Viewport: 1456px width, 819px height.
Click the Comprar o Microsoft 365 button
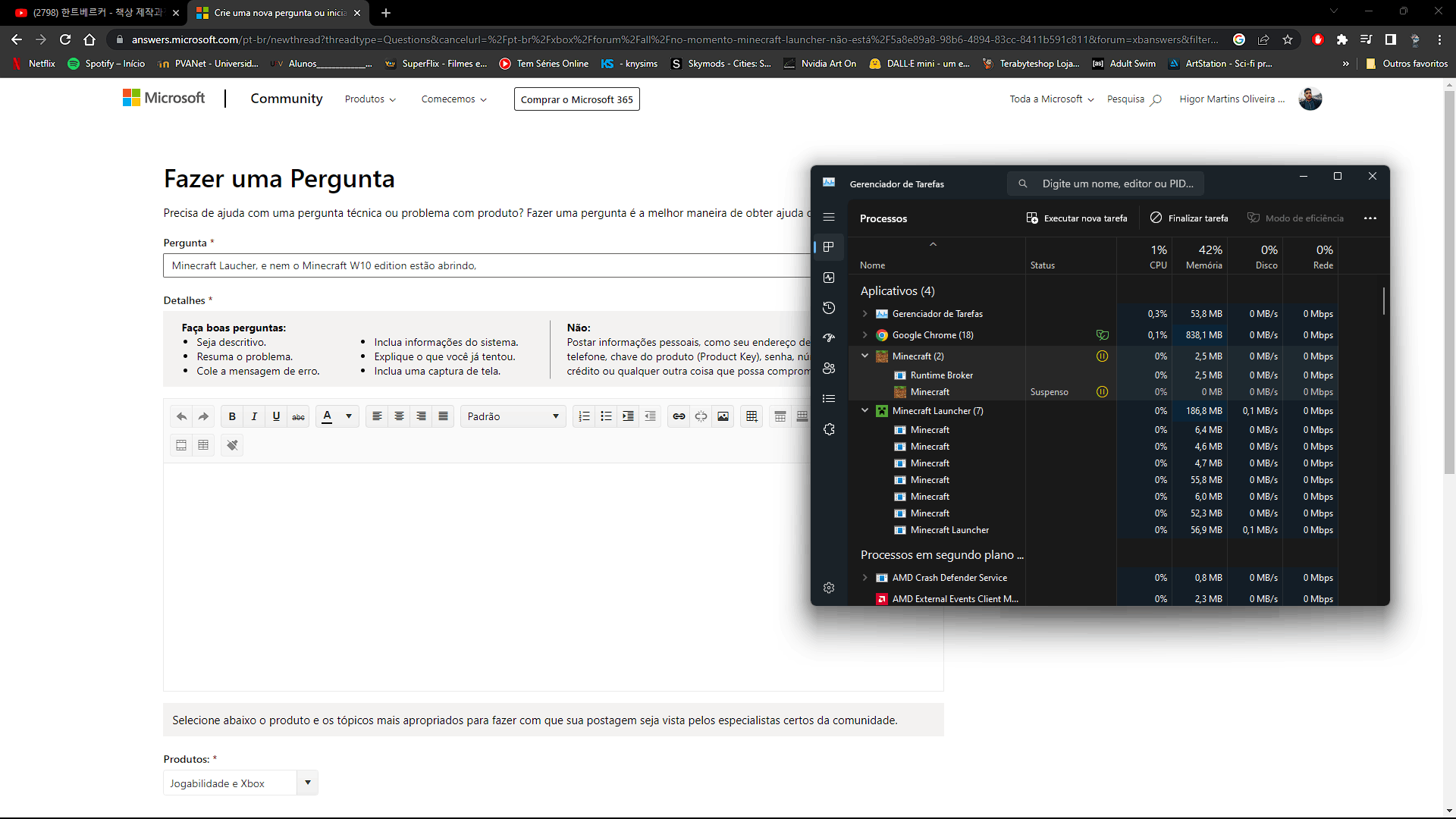pos(577,99)
